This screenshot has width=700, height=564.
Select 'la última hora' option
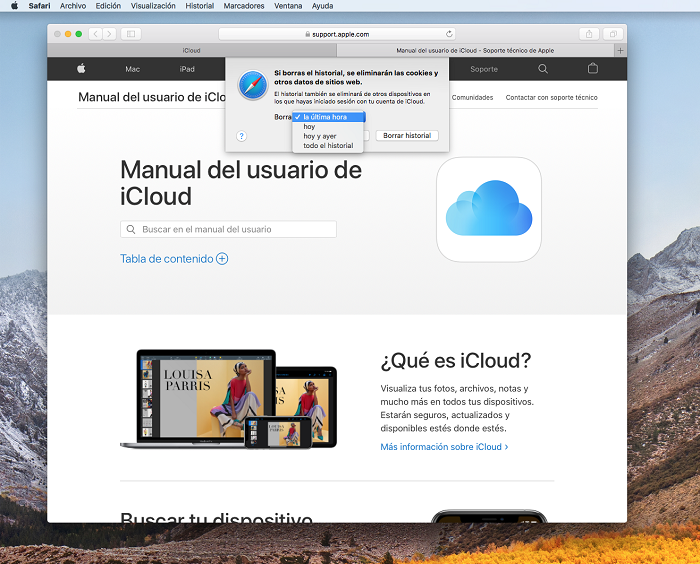(x=325, y=117)
